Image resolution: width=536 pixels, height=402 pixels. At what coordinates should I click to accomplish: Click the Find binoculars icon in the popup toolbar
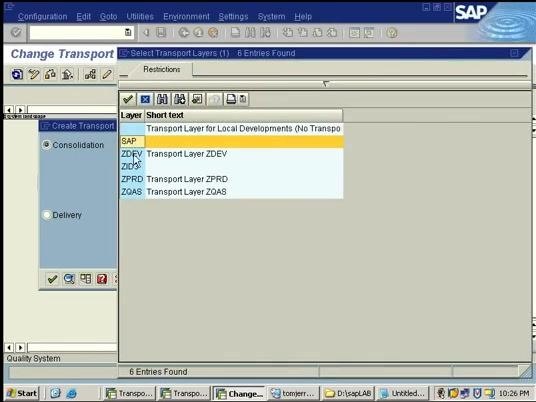[162, 99]
